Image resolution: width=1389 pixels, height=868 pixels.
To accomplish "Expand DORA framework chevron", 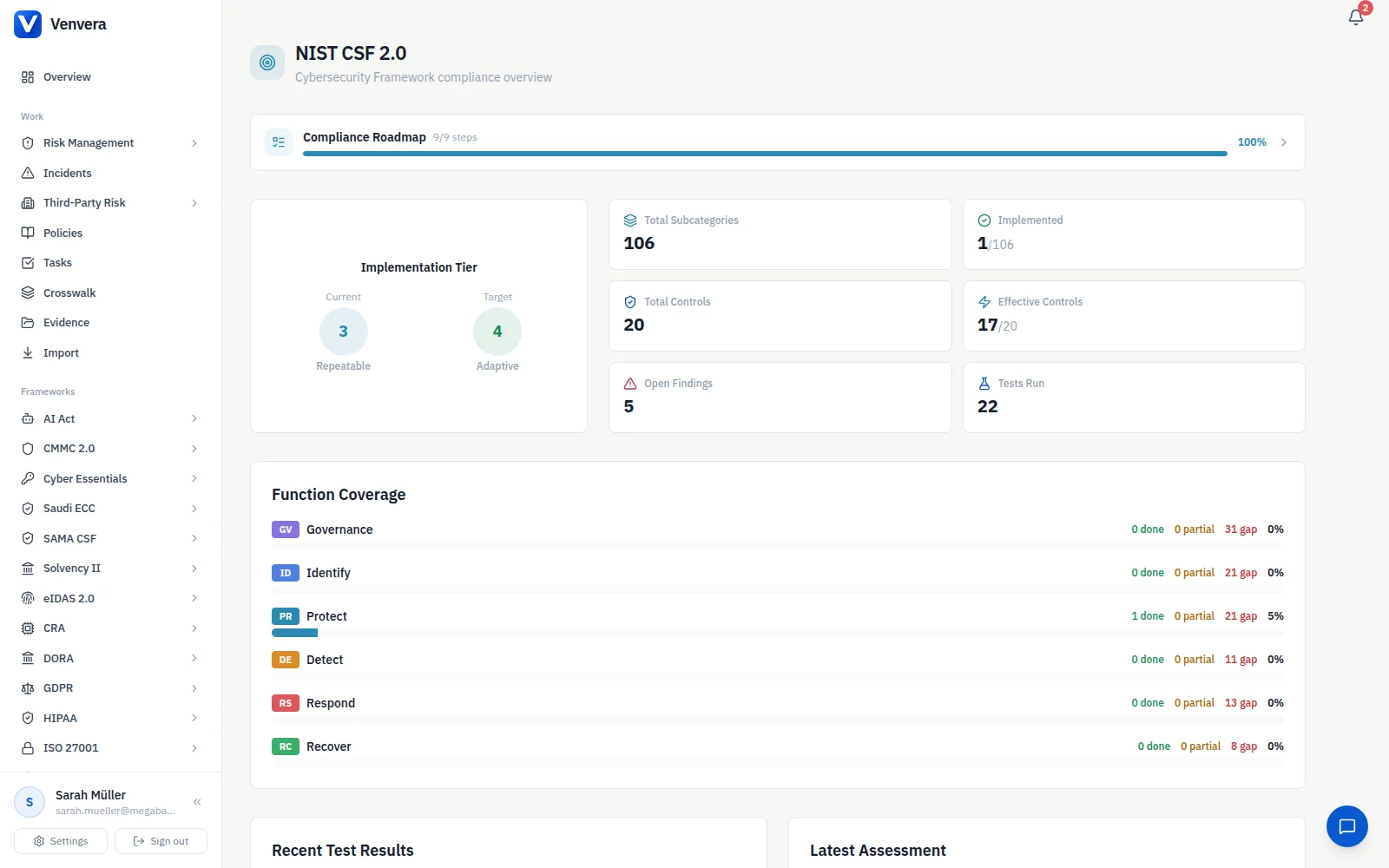I will 194,658.
